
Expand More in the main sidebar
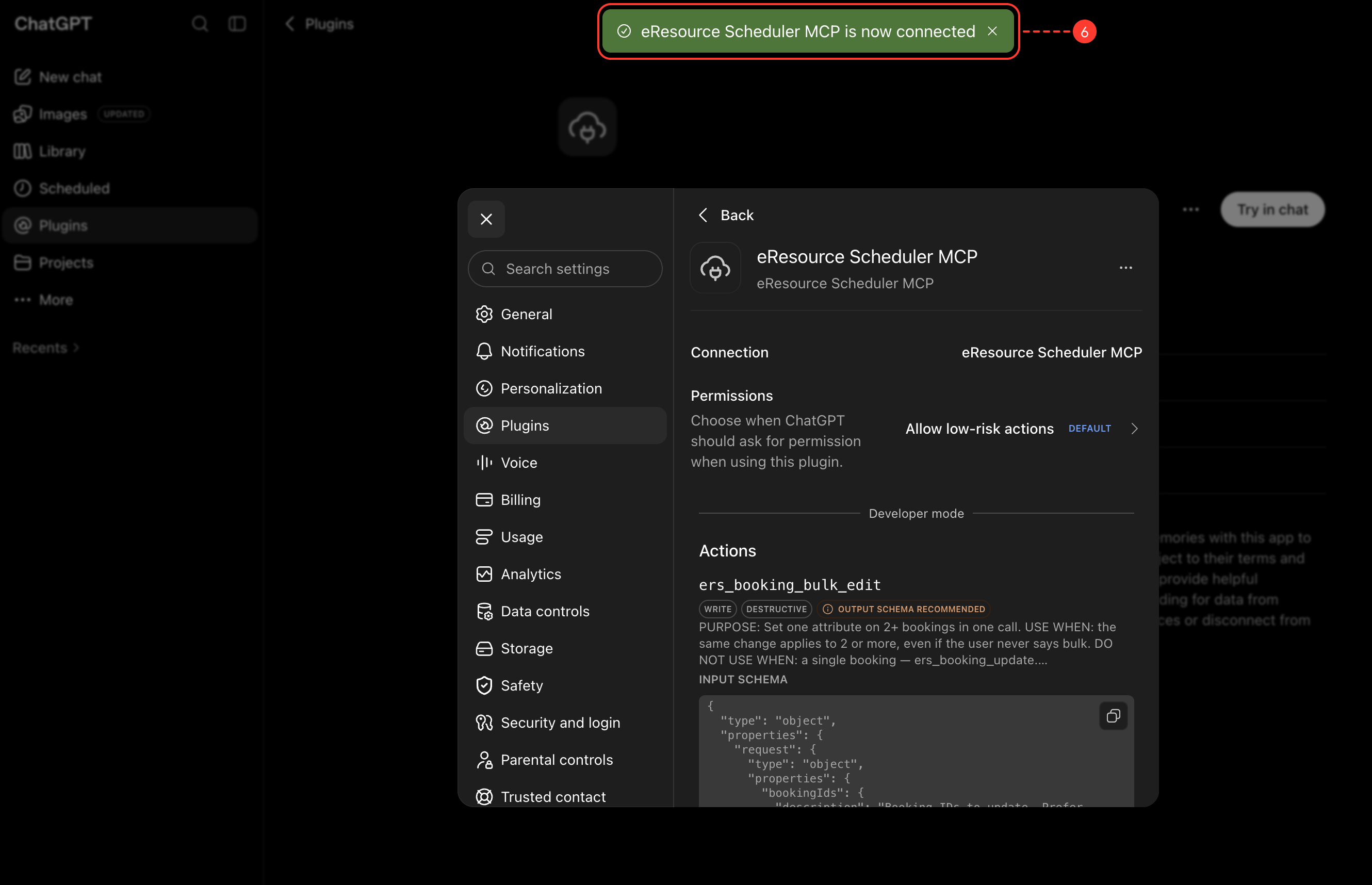point(130,300)
